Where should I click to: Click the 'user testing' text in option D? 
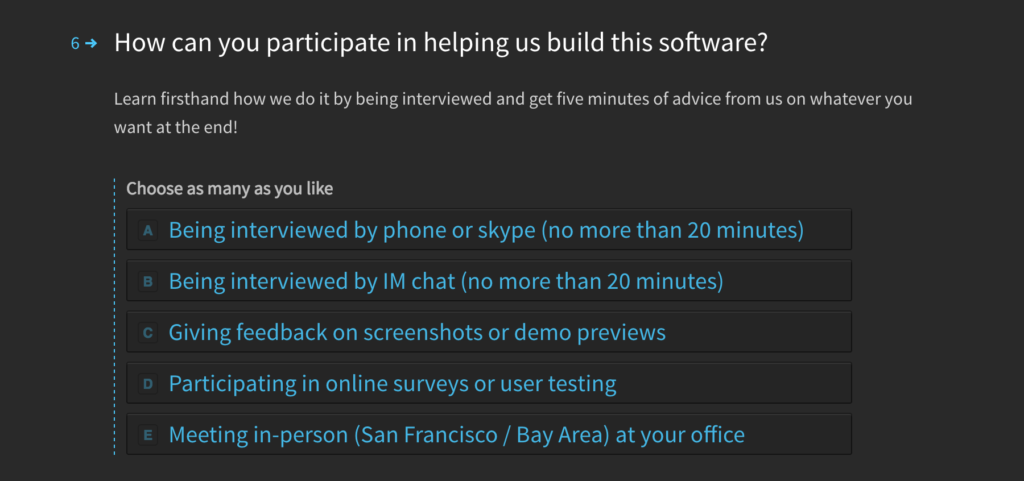(x=558, y=384)
